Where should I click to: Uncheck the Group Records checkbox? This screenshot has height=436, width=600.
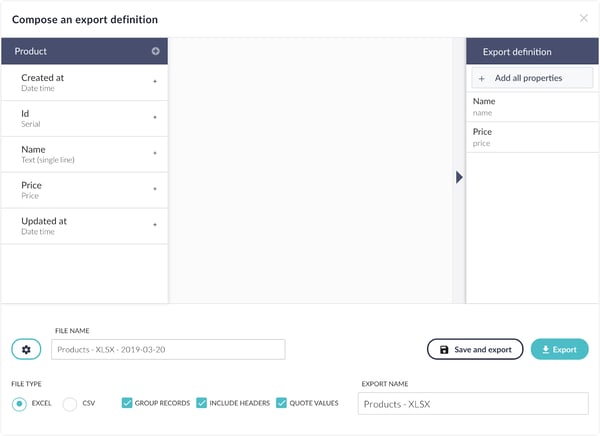pyautogui.click(x=127, y=403)
